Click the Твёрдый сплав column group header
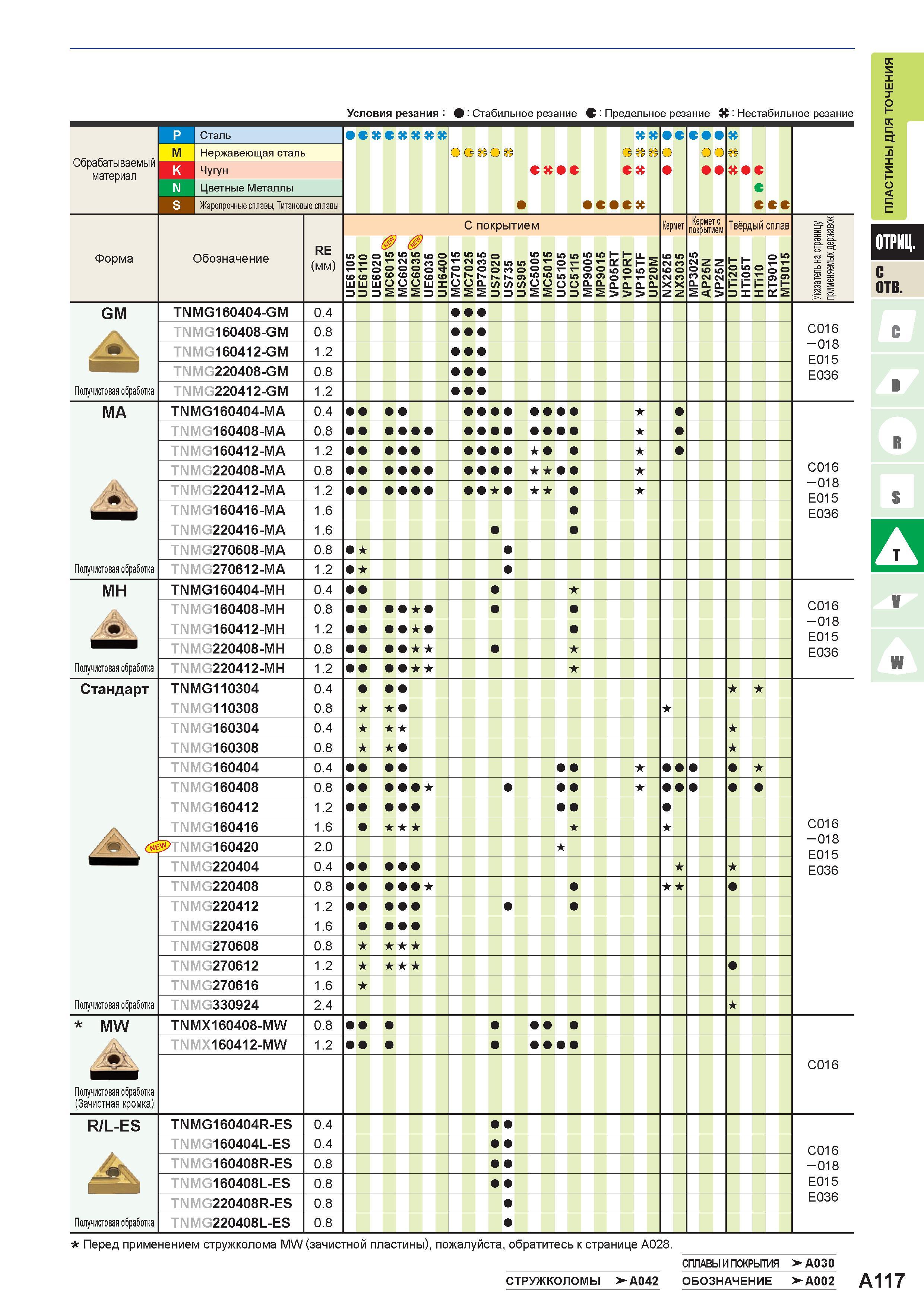 pyautogui.click(x=759, y=225)
